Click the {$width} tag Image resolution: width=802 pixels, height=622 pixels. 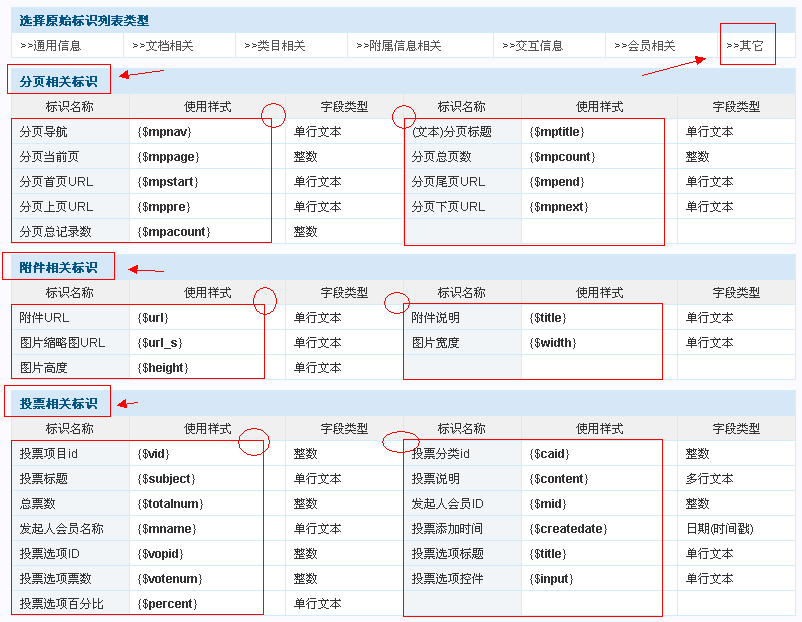553,343
